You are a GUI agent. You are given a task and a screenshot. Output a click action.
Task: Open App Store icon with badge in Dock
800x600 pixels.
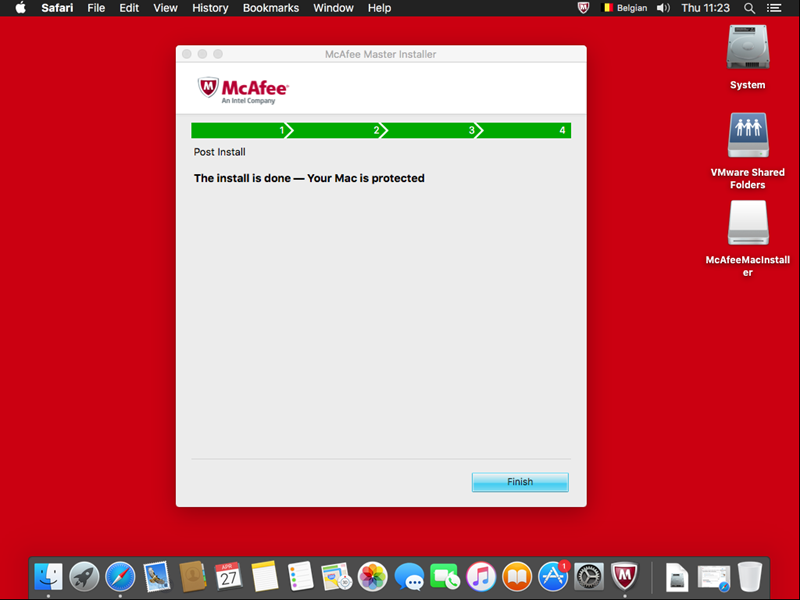pos(554,577)
